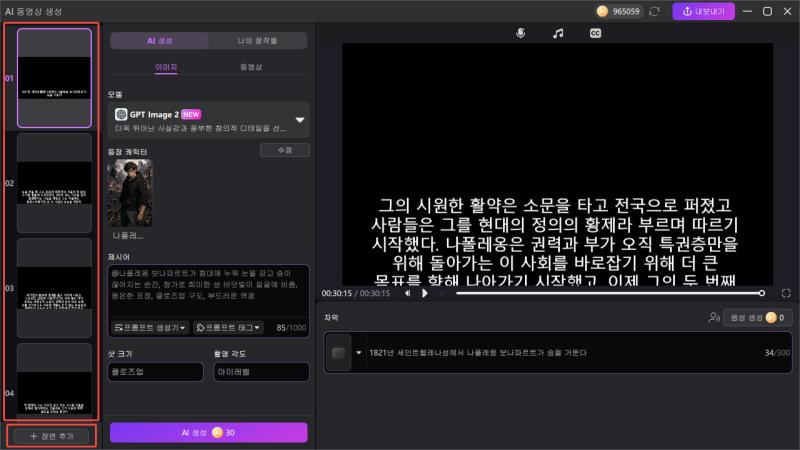800x450 pixels.
Task: Open the music note audio icon
Action: [558, 33]
